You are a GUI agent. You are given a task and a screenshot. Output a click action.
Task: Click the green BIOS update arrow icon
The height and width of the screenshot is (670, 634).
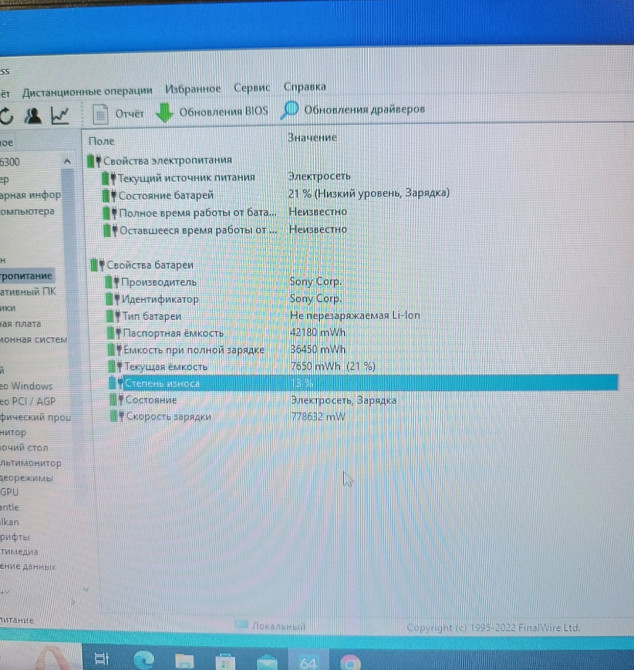(164, 113)
